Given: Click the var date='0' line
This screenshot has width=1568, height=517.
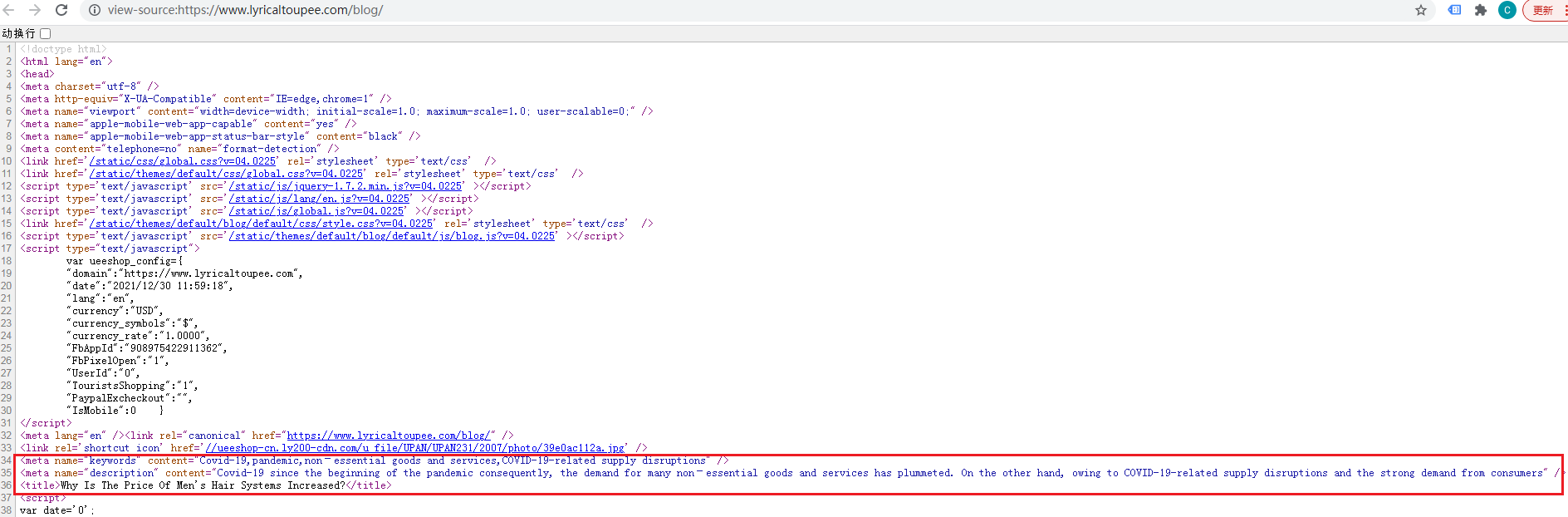Looking at the screenshot, I should (x=57, y=510).
